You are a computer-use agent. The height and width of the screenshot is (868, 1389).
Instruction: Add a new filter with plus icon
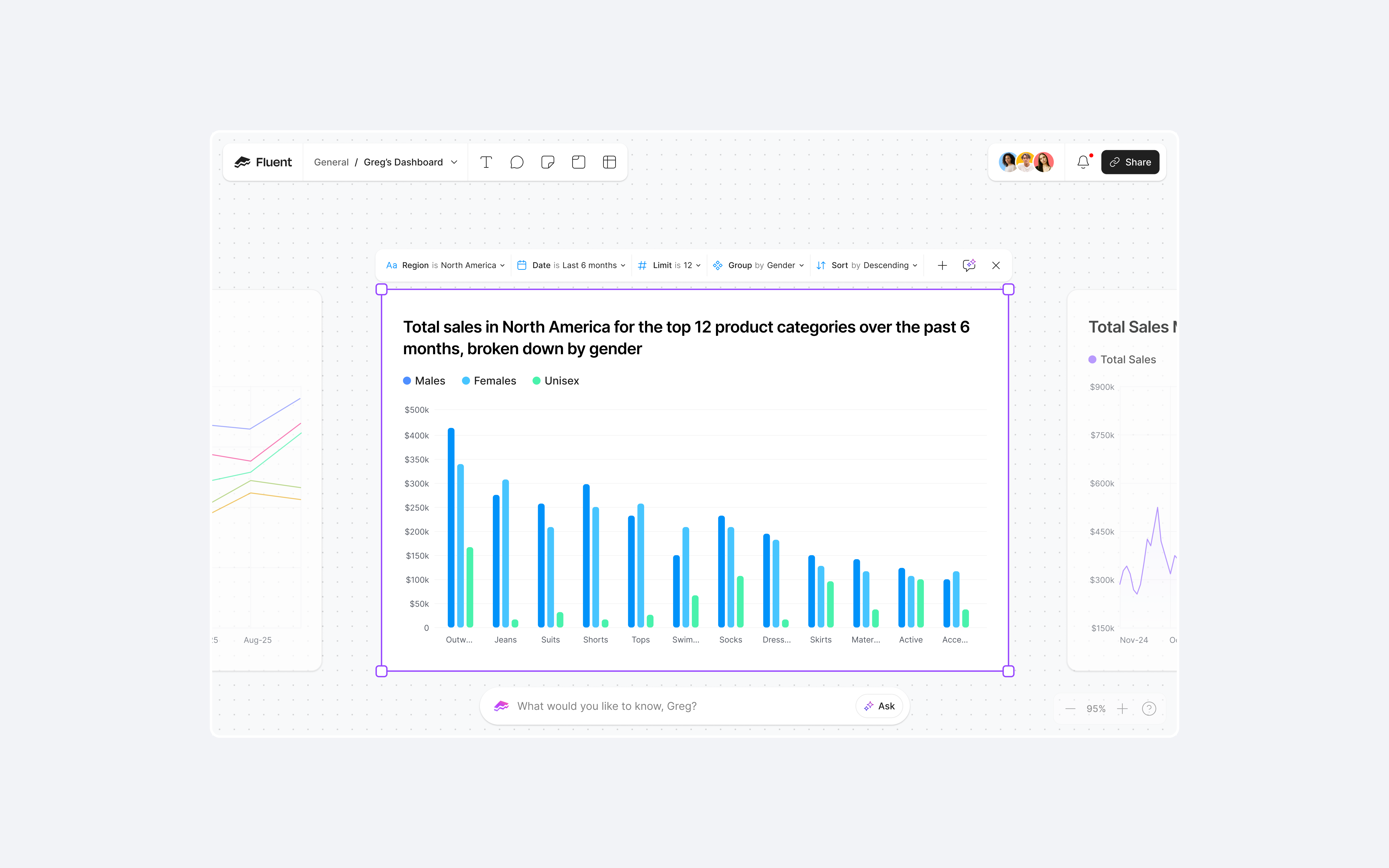tap(942, 265)
